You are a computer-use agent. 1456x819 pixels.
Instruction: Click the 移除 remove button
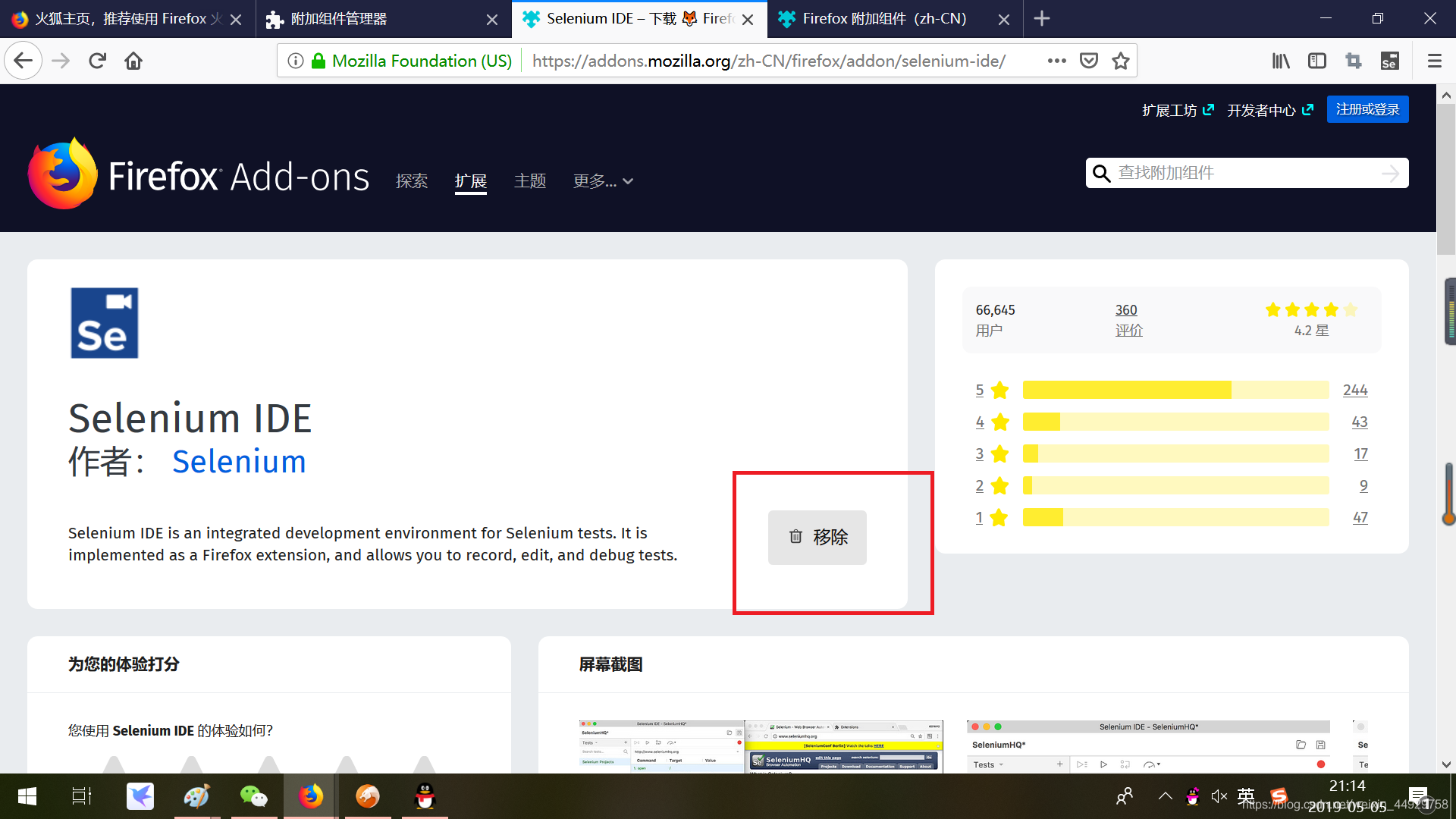coord(817,537)
